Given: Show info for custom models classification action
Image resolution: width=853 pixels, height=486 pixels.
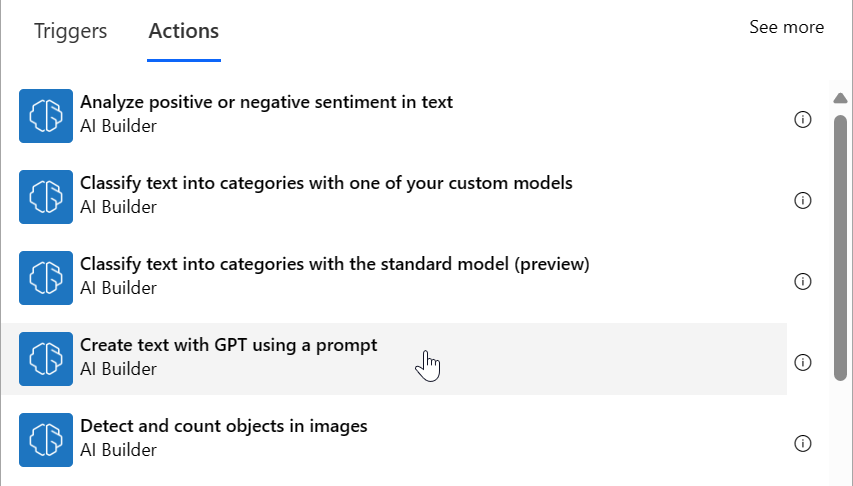Looking at the screenshot, I should (x=802, y=201).
